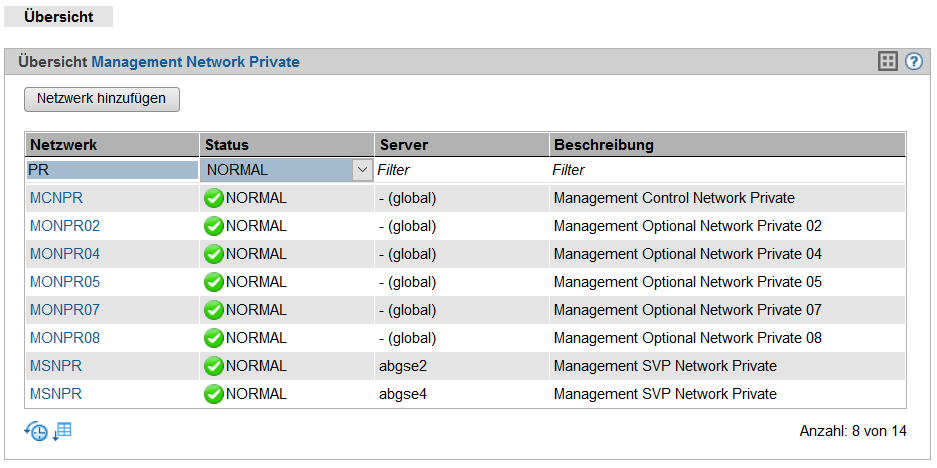Click the Netzwerk filter field containing PR
Image resolution: width=937 pixels, height=468 pixels.
[x=111, y=170]
